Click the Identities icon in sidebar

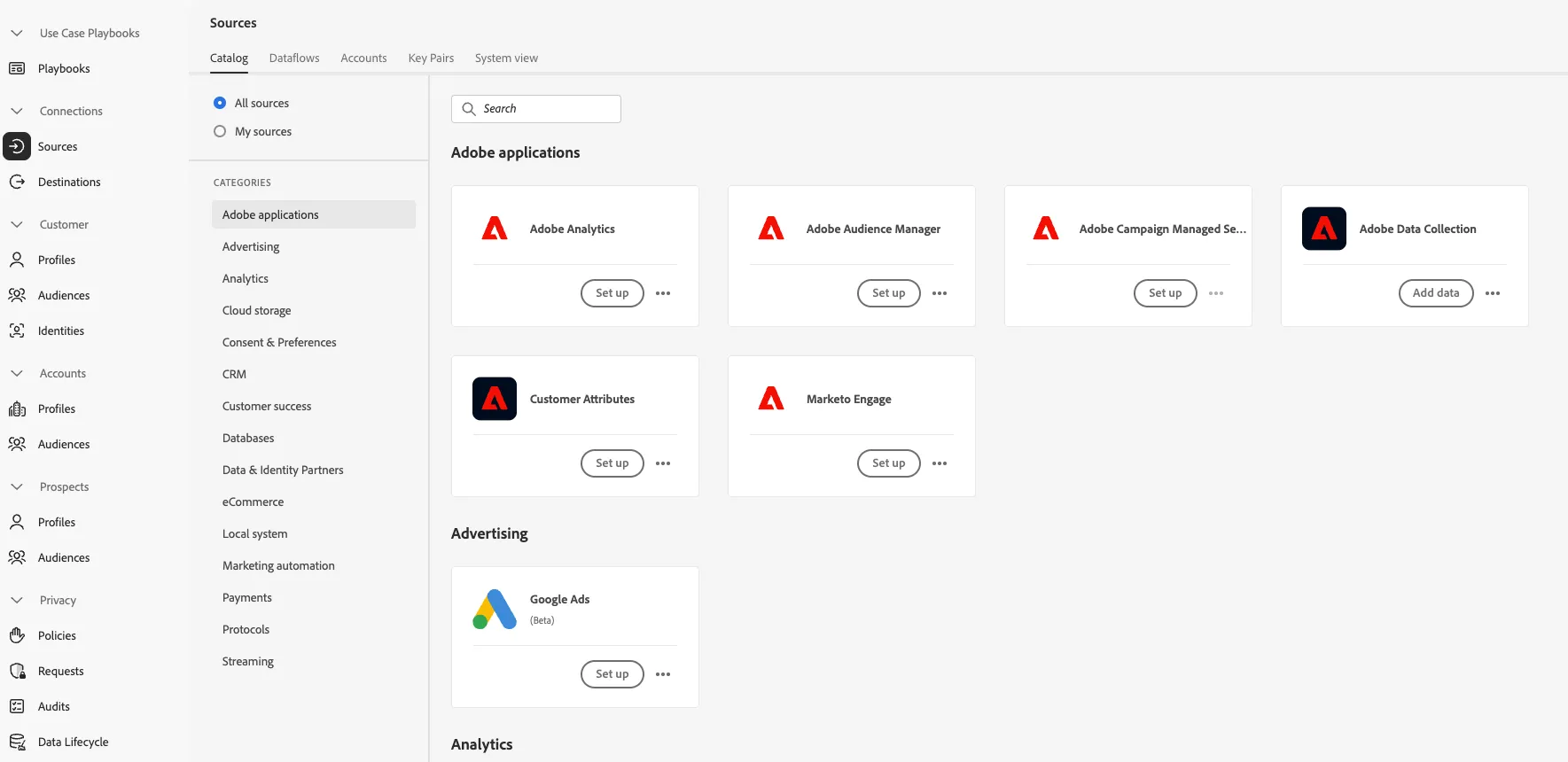pyautogui.click(x=17, y=330)
